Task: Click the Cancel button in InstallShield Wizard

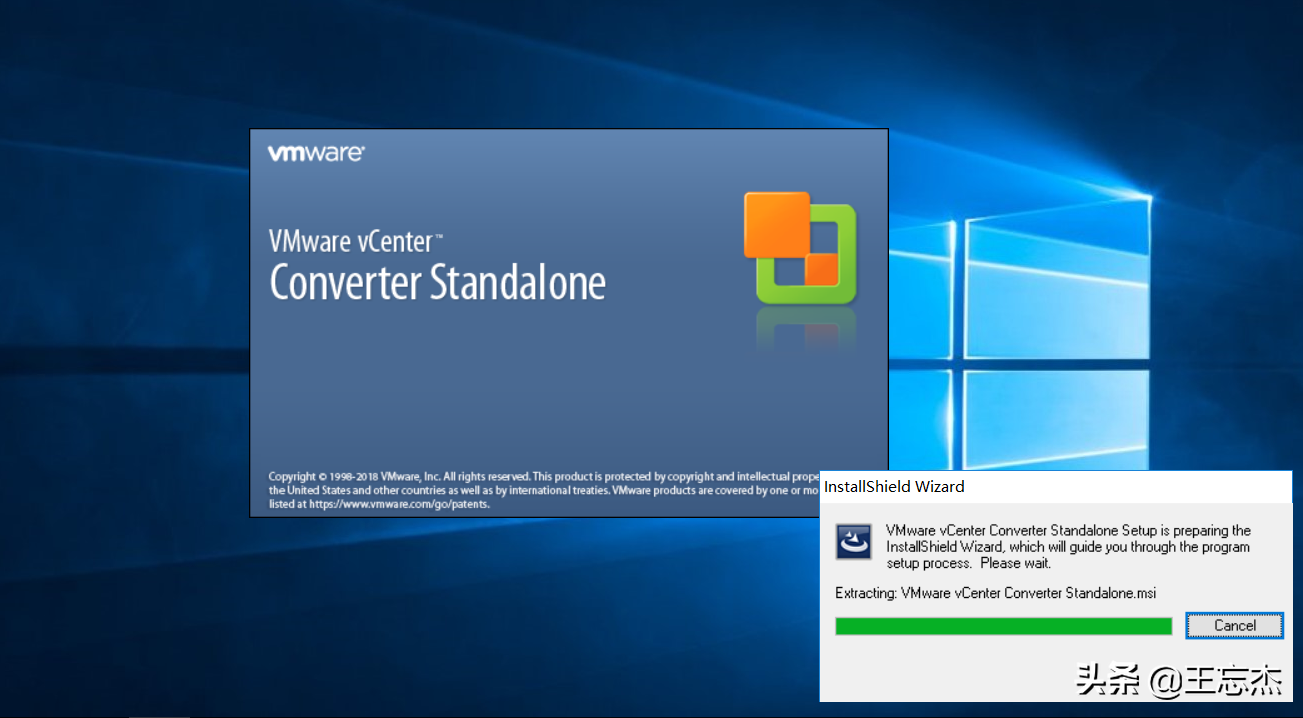Action: 1234,626
